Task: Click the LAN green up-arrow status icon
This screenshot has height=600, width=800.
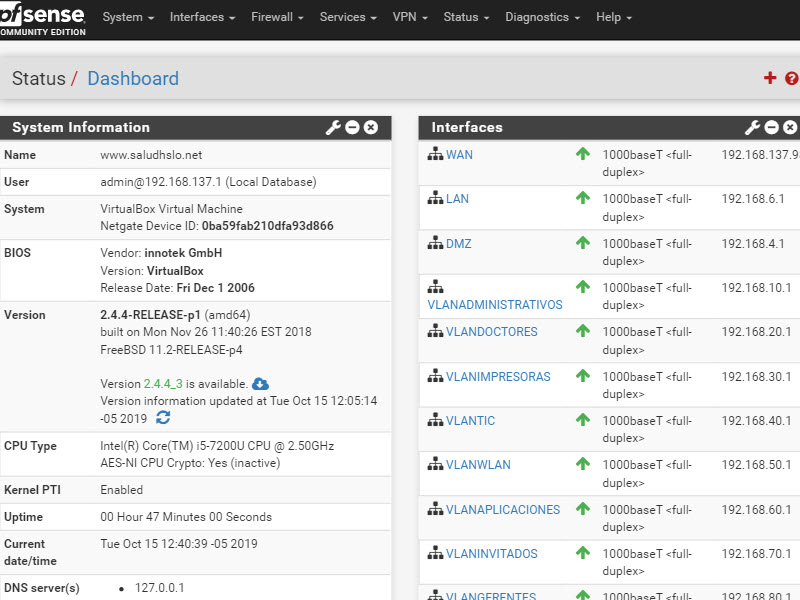Action: click(583, 197)
